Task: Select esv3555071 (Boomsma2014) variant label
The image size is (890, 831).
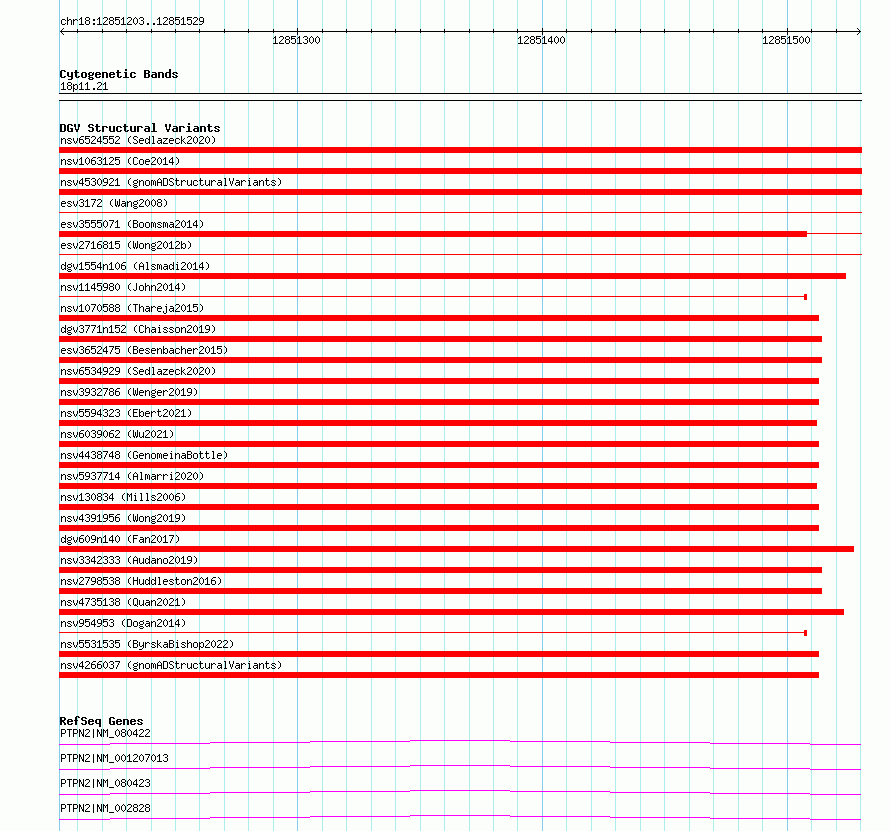Action: coord(132,224)
